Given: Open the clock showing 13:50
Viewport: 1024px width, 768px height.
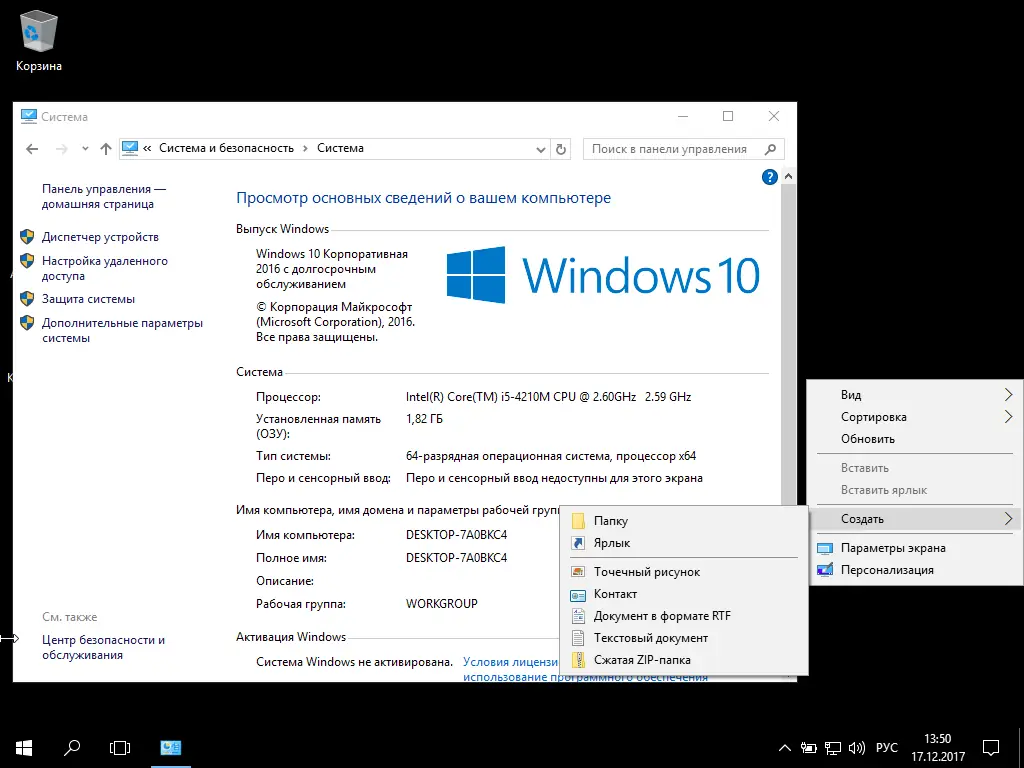Looking at the screenshot, I should (x=938, y=748).
